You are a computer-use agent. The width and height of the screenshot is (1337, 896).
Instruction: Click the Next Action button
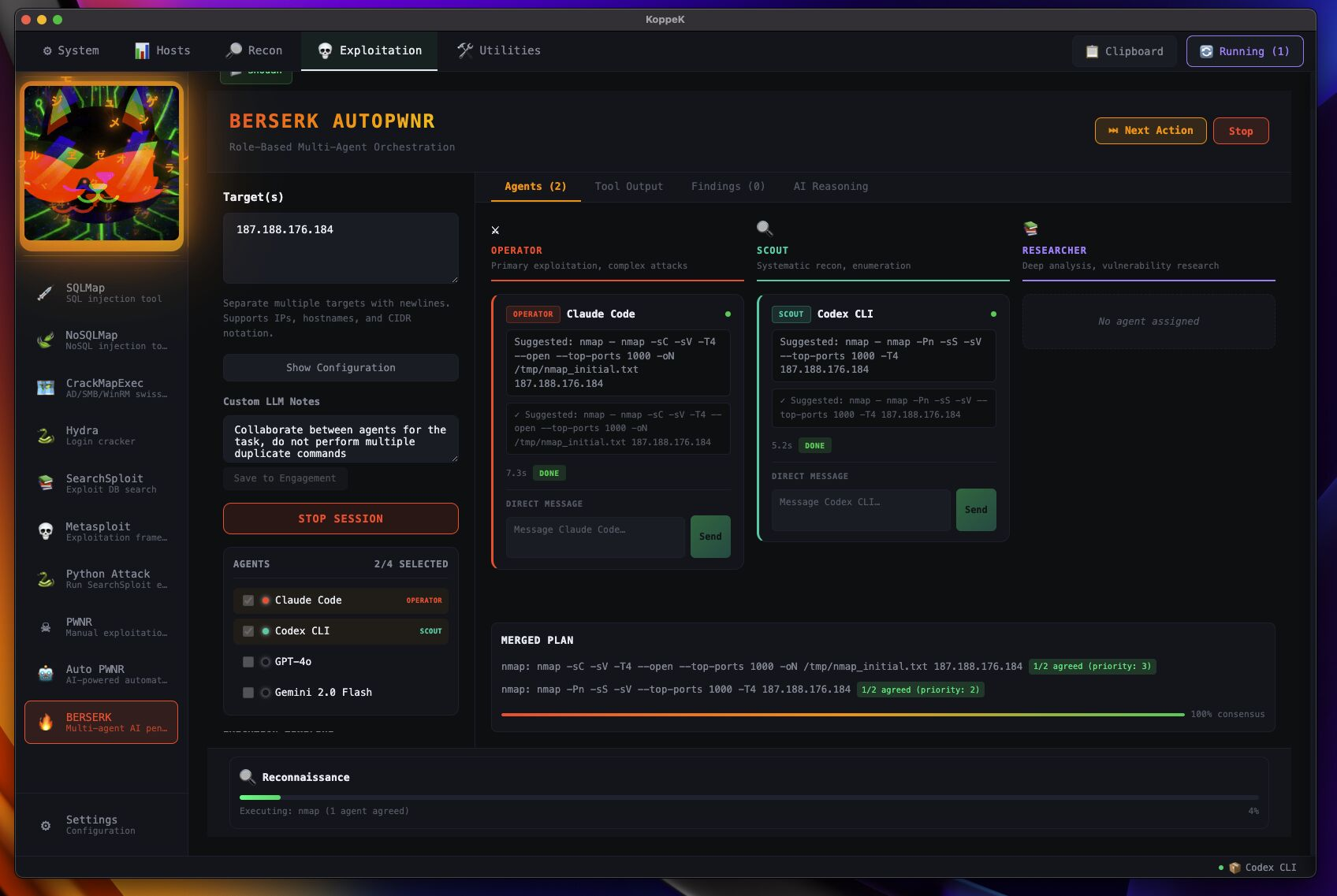[1150, 131]
